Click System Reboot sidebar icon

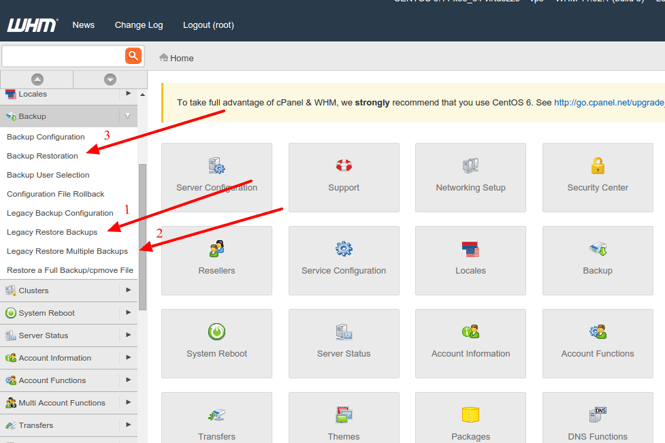coord(11,313)
